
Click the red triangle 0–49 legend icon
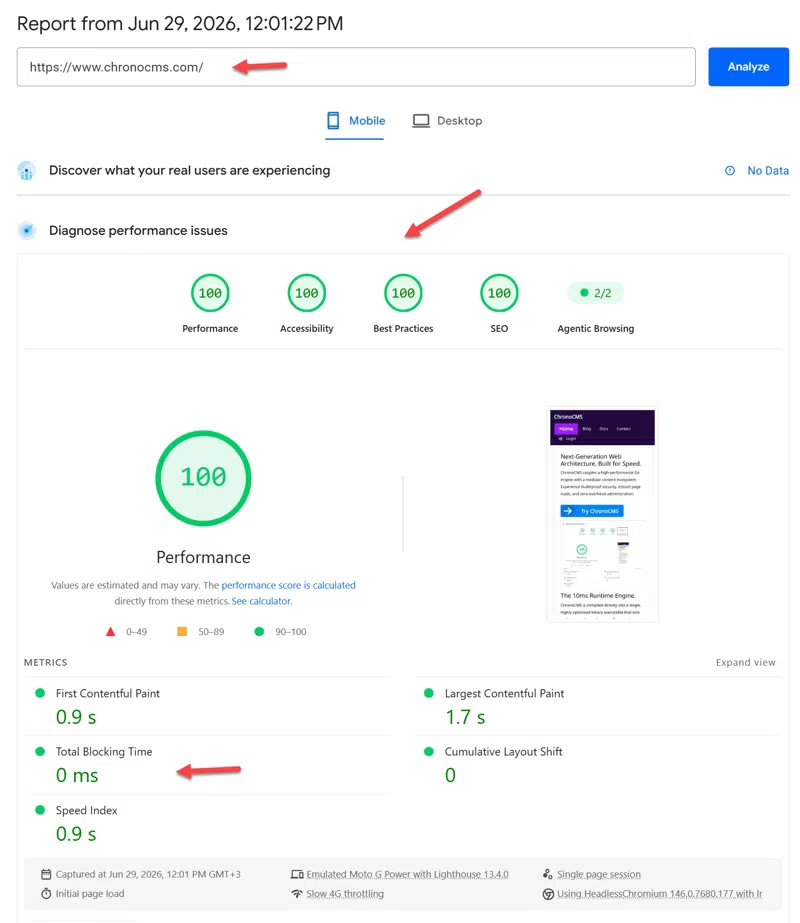111,632
